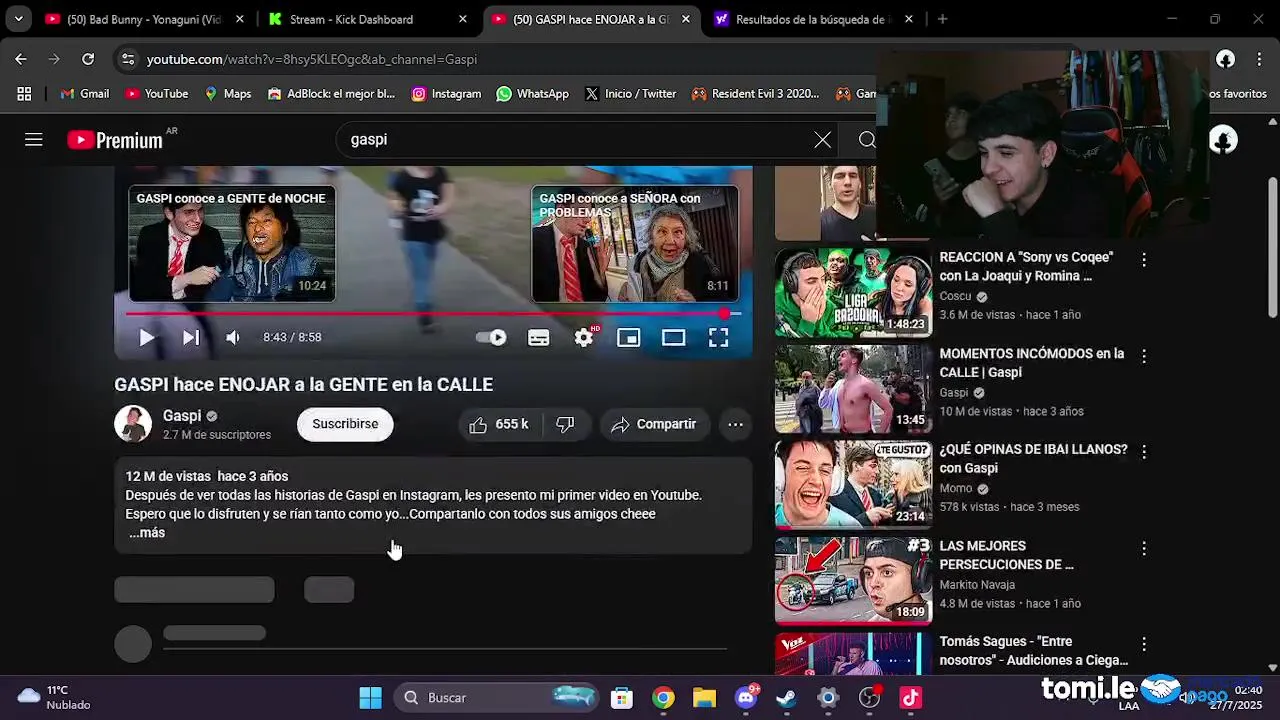Open end-screen card GASPI conoce a SEÑORA
Image resolution: width=1280 pixels, height=720 pixels.
click(x=635, y=243)
